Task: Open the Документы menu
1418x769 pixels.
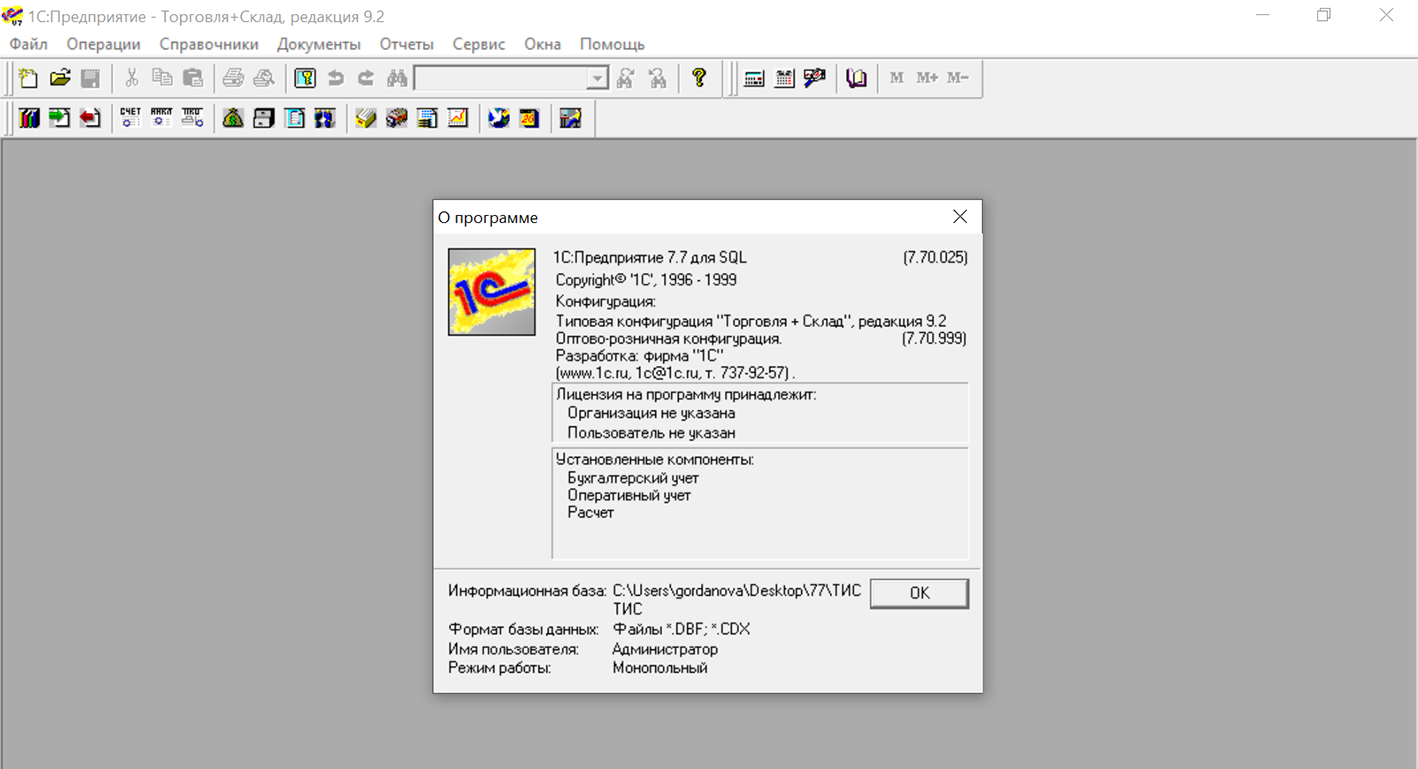Action: 319,44
